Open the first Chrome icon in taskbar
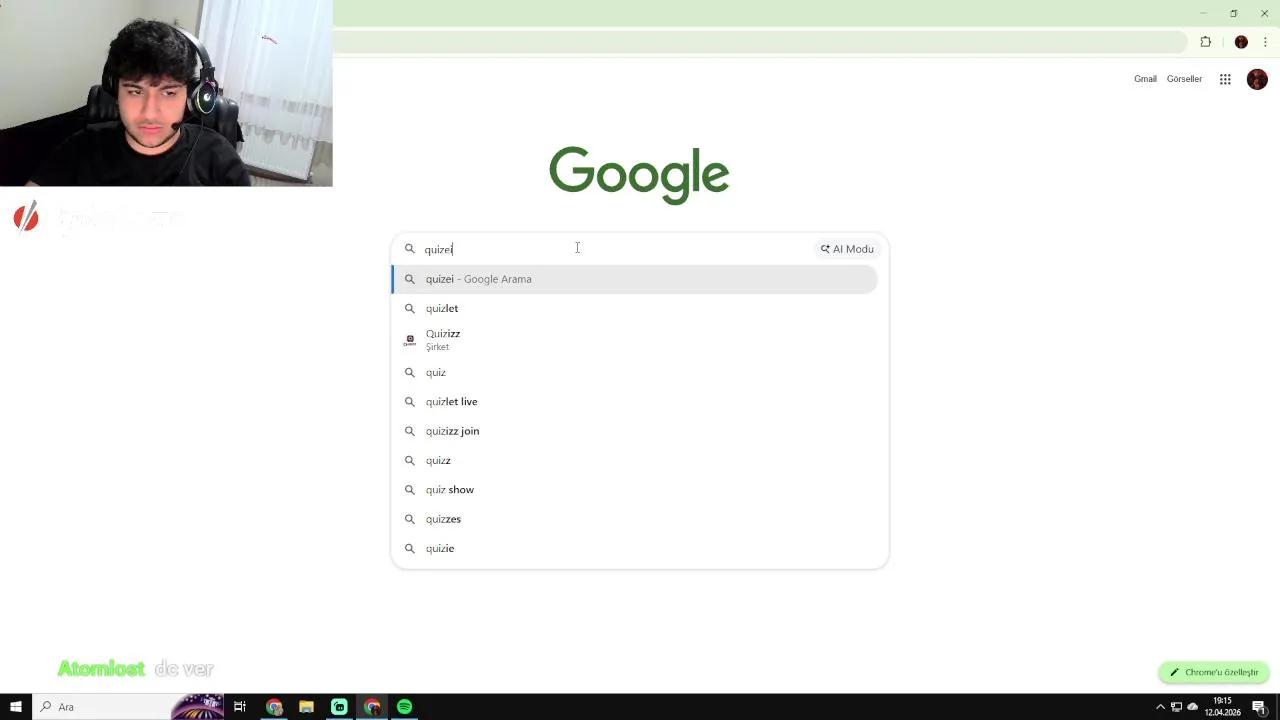1280x720 pixels. tap(274, 707)
